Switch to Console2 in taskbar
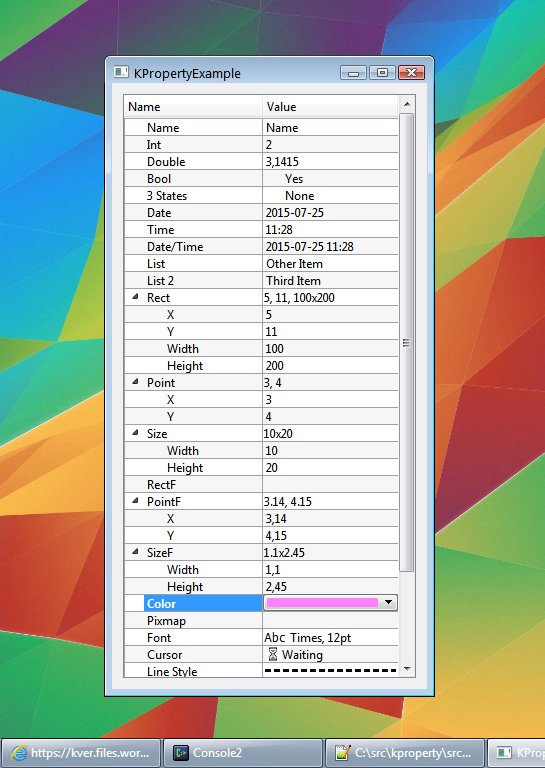The height and width of the screenshot is (768, 545). click(x=243, y=753)
